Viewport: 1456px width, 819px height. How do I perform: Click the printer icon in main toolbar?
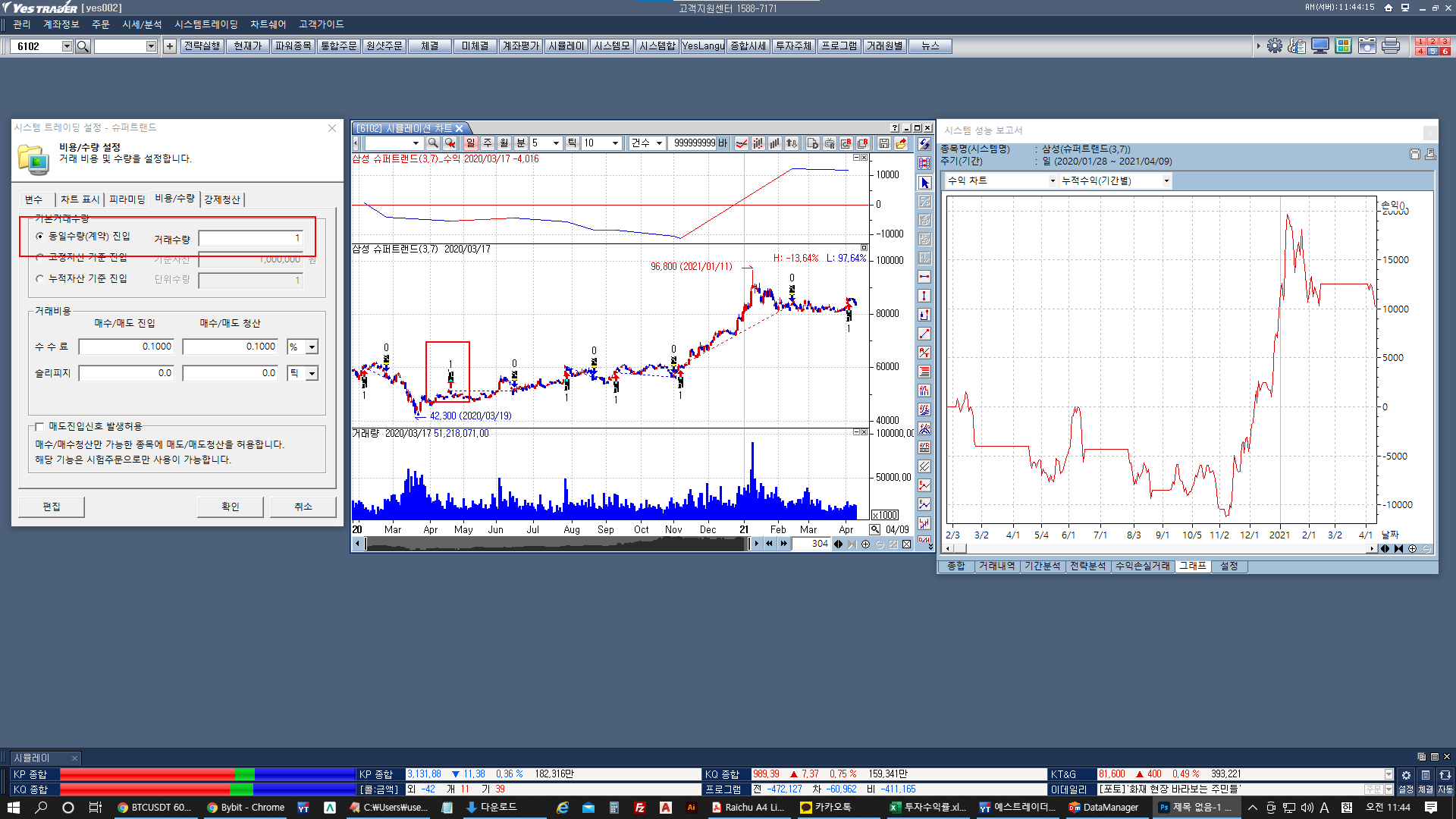1390,46
